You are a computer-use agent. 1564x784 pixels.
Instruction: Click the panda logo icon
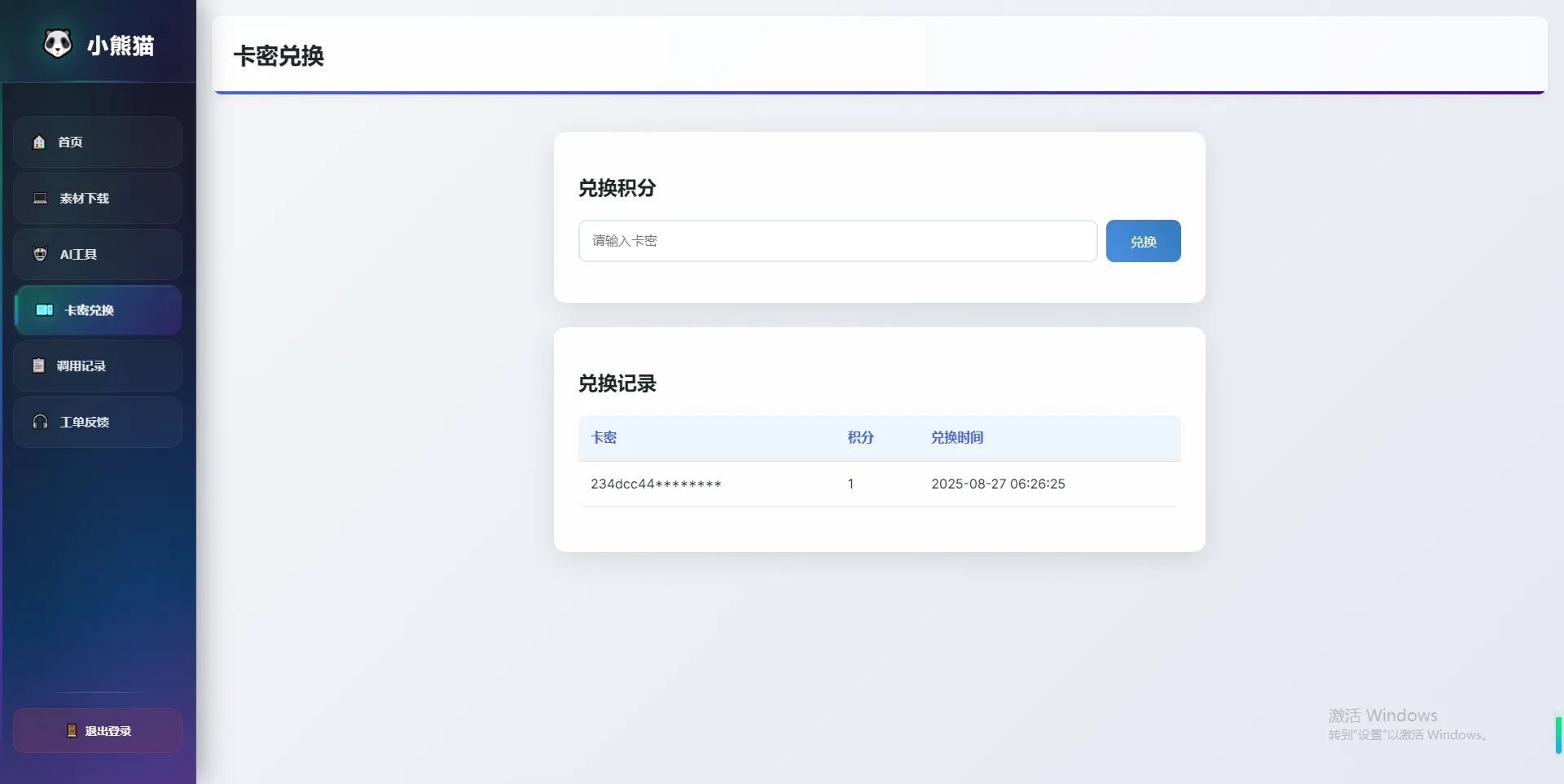[x=57, y=44]
